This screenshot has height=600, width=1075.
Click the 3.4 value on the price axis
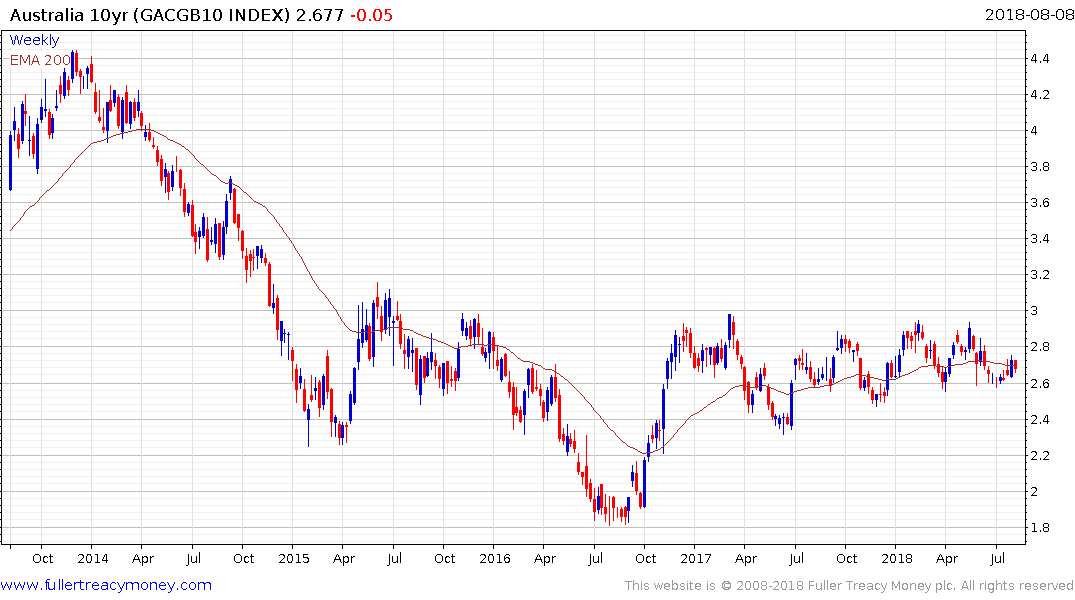tap(1039, 239)
